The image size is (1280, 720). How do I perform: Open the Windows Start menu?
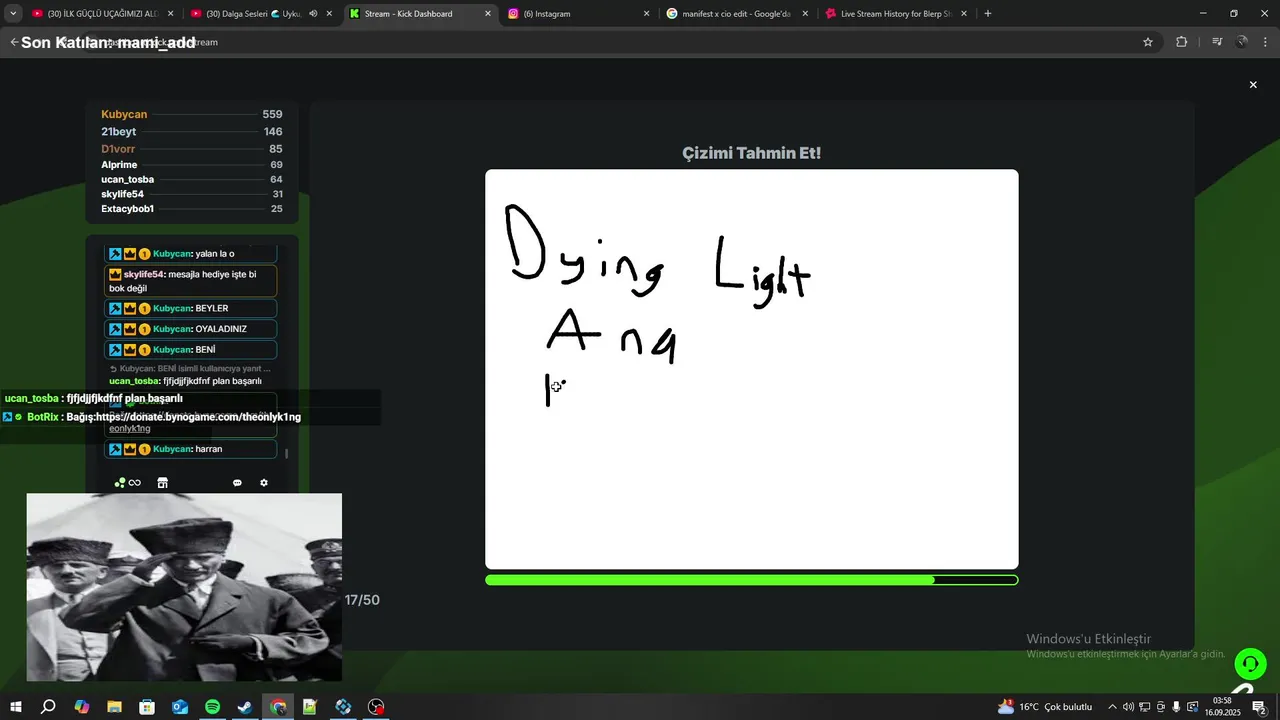(x=15, y=707)
